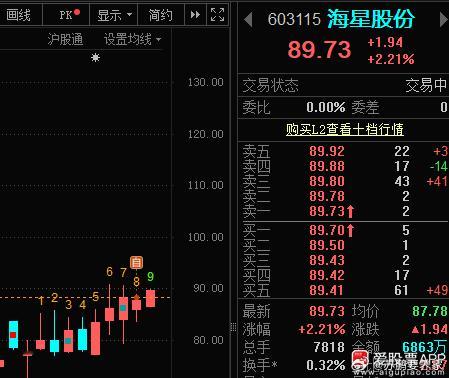Click 卖三 price 89.80
Screen dimensions: 449x378
[x=327, y=181]
